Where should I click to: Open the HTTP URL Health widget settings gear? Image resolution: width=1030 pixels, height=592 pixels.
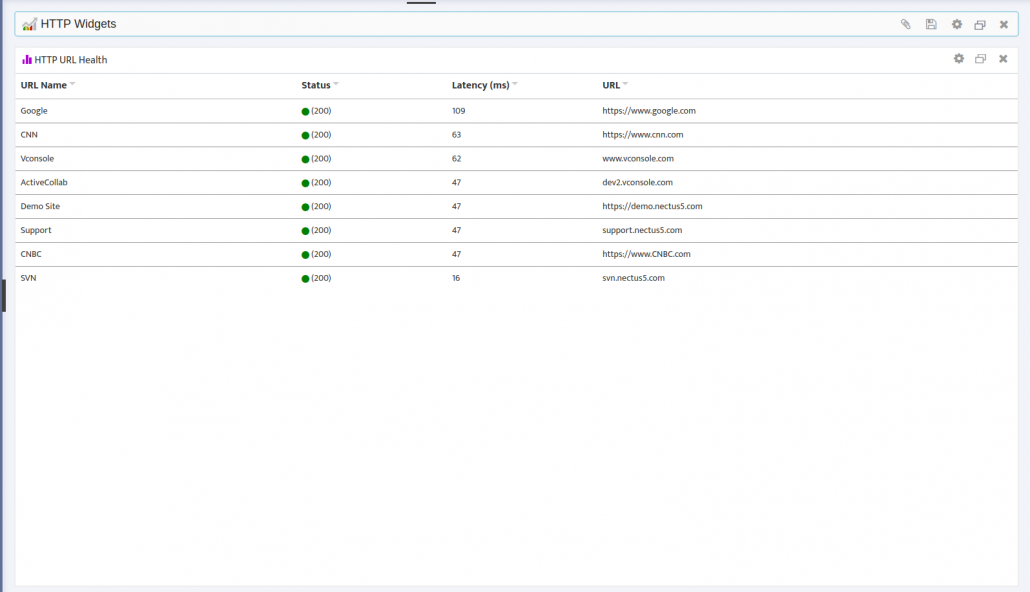point(959,58)
